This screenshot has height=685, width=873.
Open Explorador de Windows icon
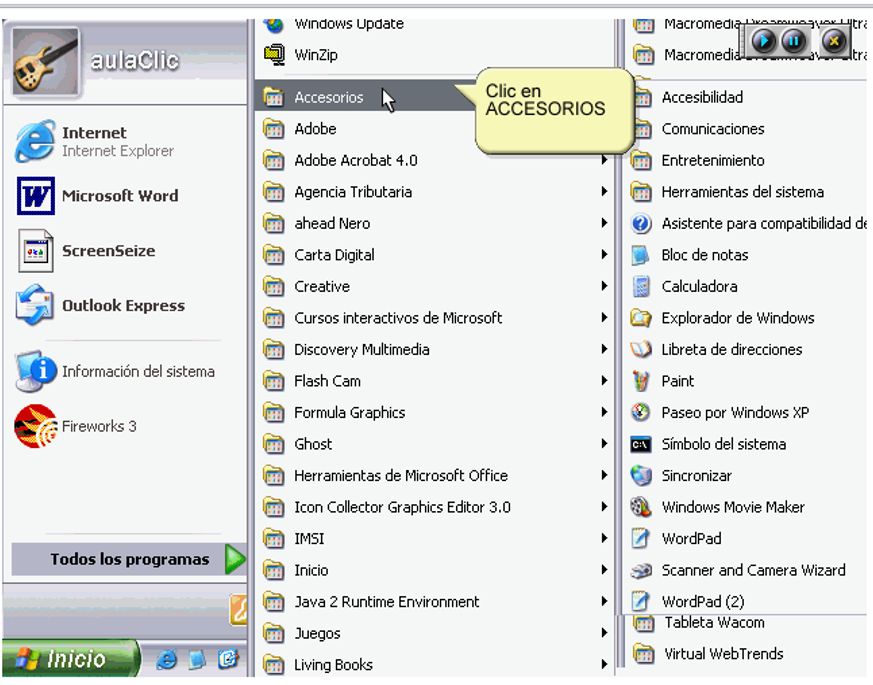pos(641,318)
